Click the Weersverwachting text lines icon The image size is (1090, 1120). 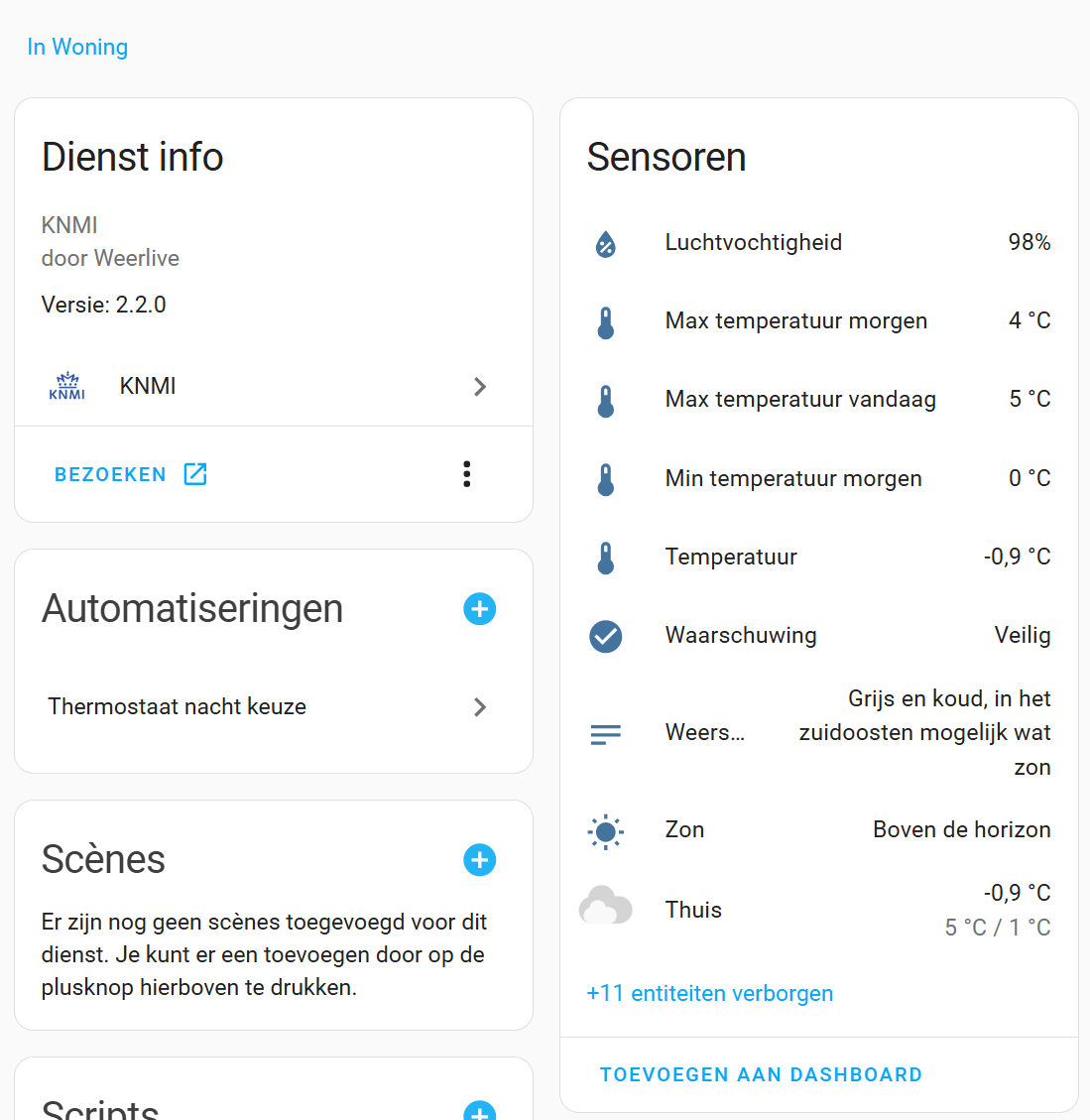(606, 733)
